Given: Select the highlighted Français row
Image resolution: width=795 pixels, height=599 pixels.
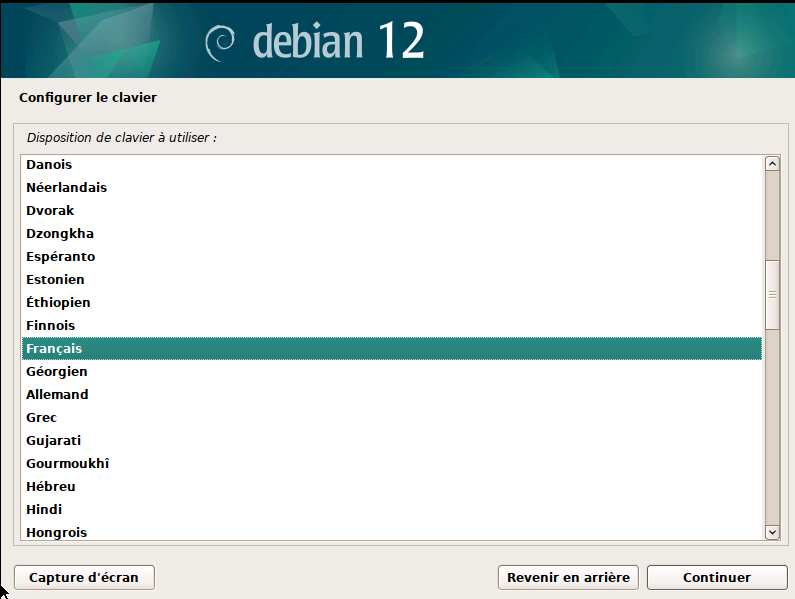Looking at the screenshot, I should pyautogui.click(x=391, y=348).
